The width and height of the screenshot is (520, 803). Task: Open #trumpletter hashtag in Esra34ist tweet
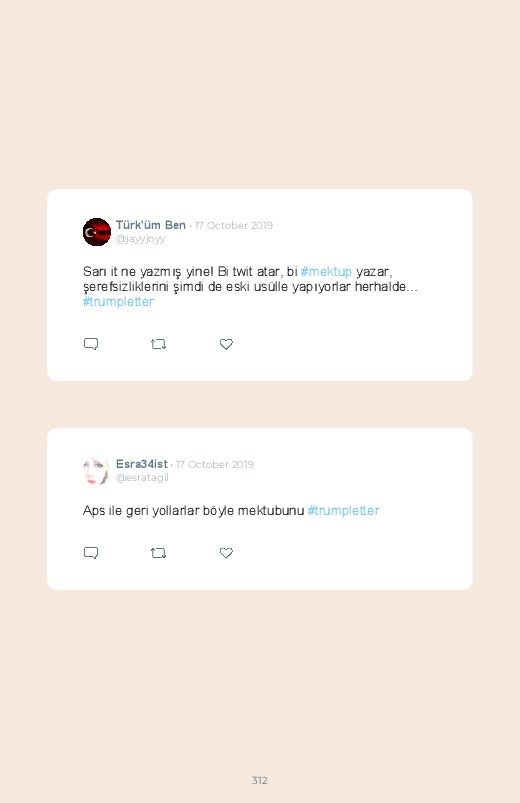point(344,511)
